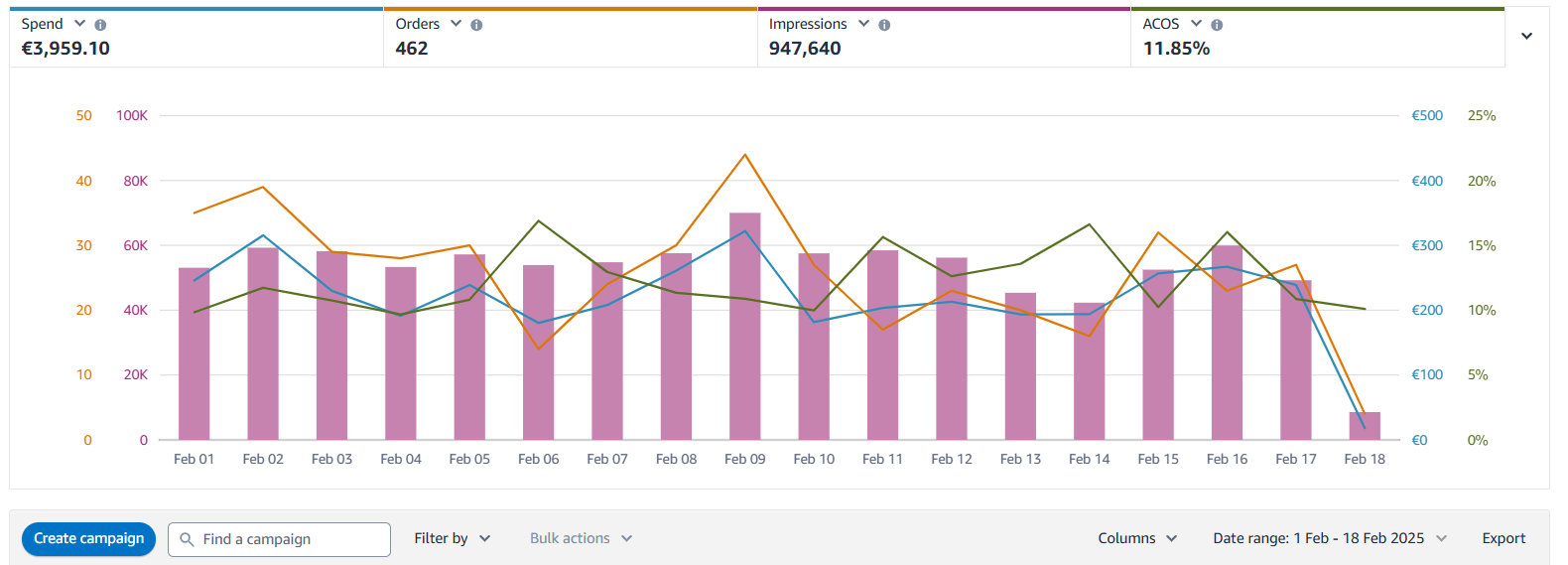Click the Spend metric info icon
1568x565 pixels.
(x=100, y=25)
